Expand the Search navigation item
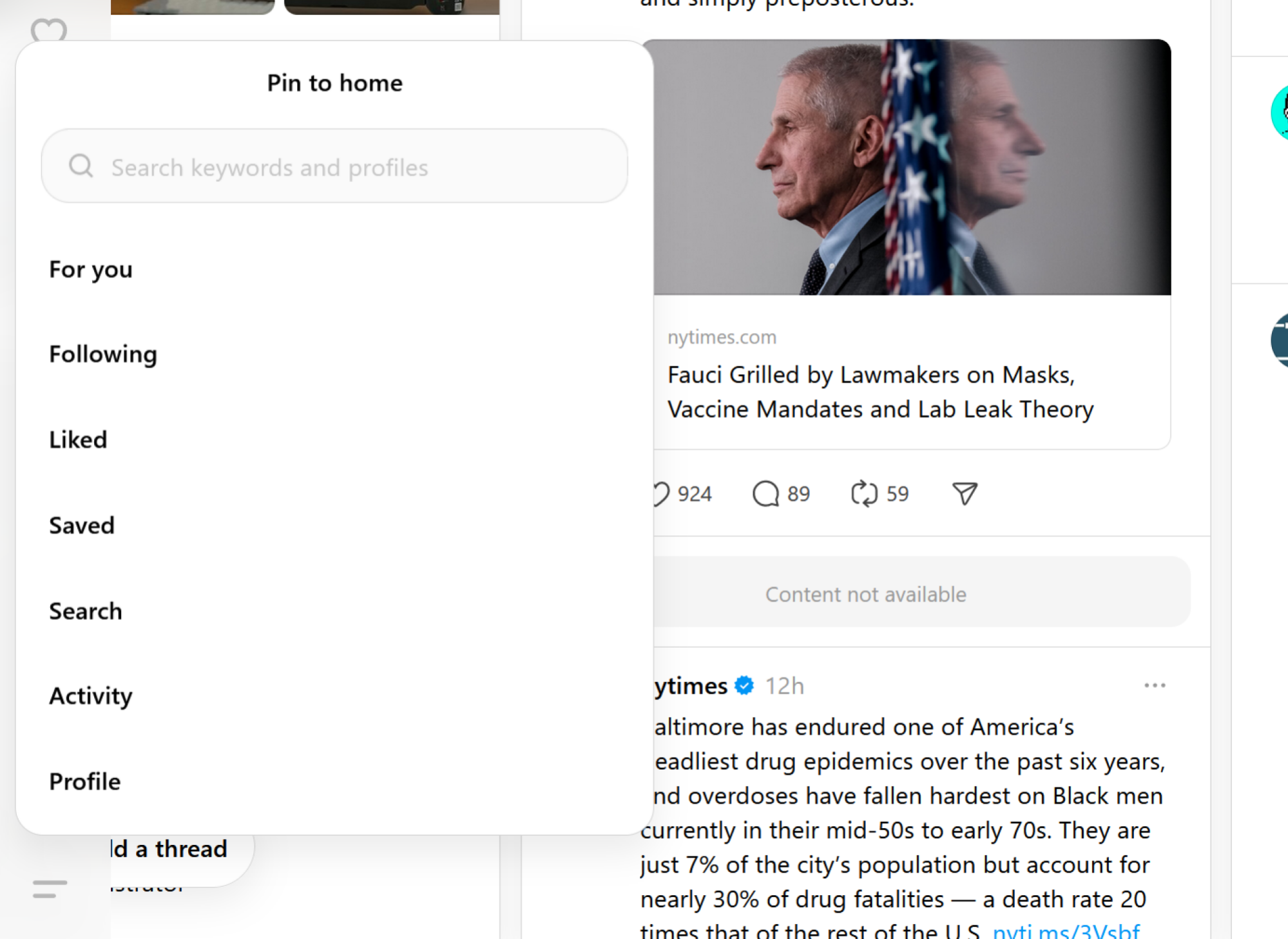1288x939 pixels. click(85, 610)
